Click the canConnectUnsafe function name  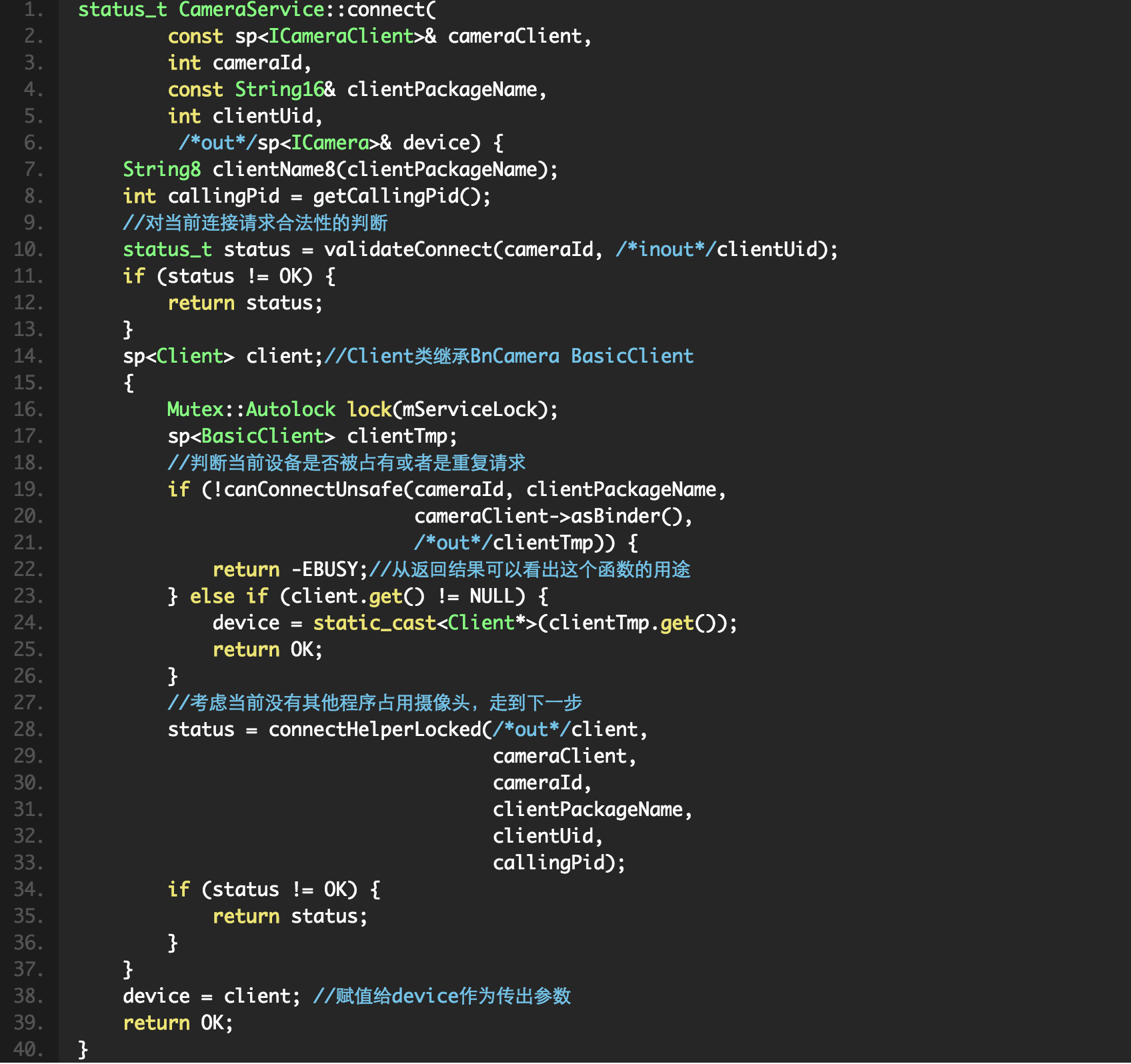pyautogui.click(x=313, y=489)
